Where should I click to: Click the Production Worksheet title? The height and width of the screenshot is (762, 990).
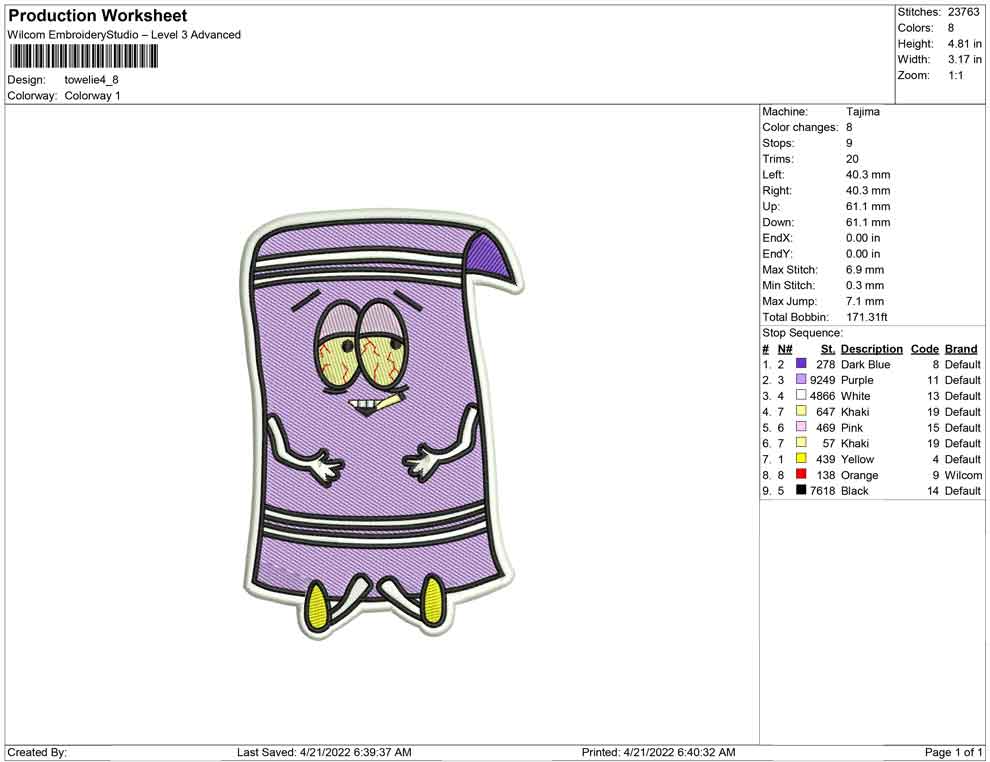97,16
